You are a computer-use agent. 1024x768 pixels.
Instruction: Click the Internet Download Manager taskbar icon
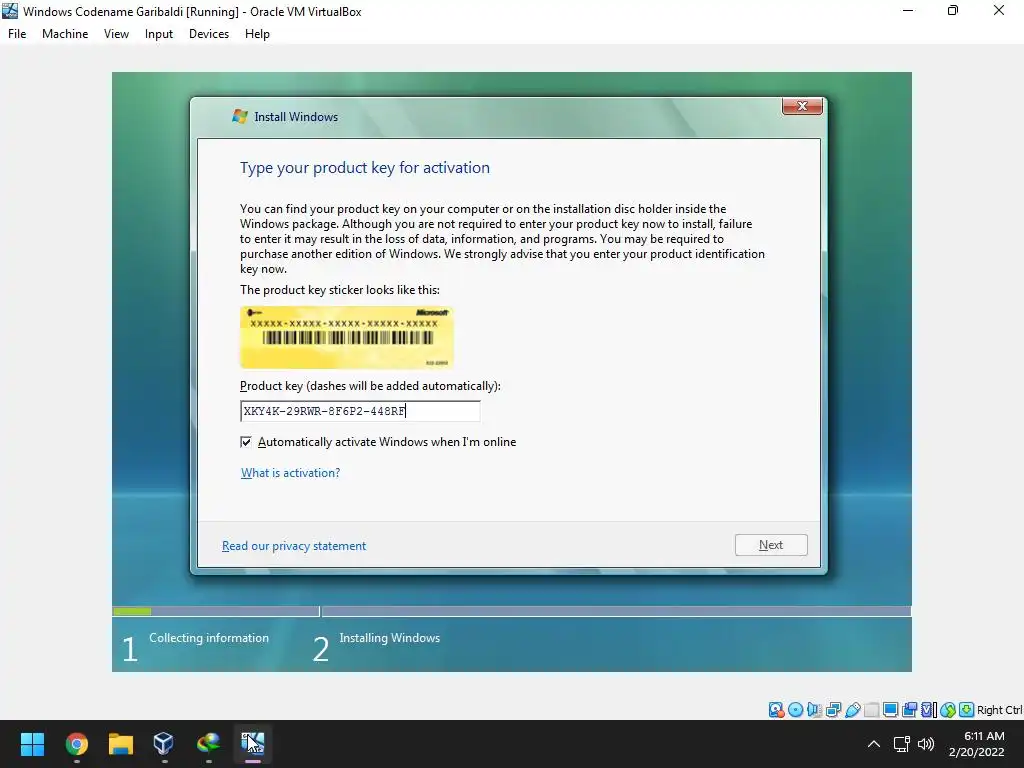(x=208, y=744)
